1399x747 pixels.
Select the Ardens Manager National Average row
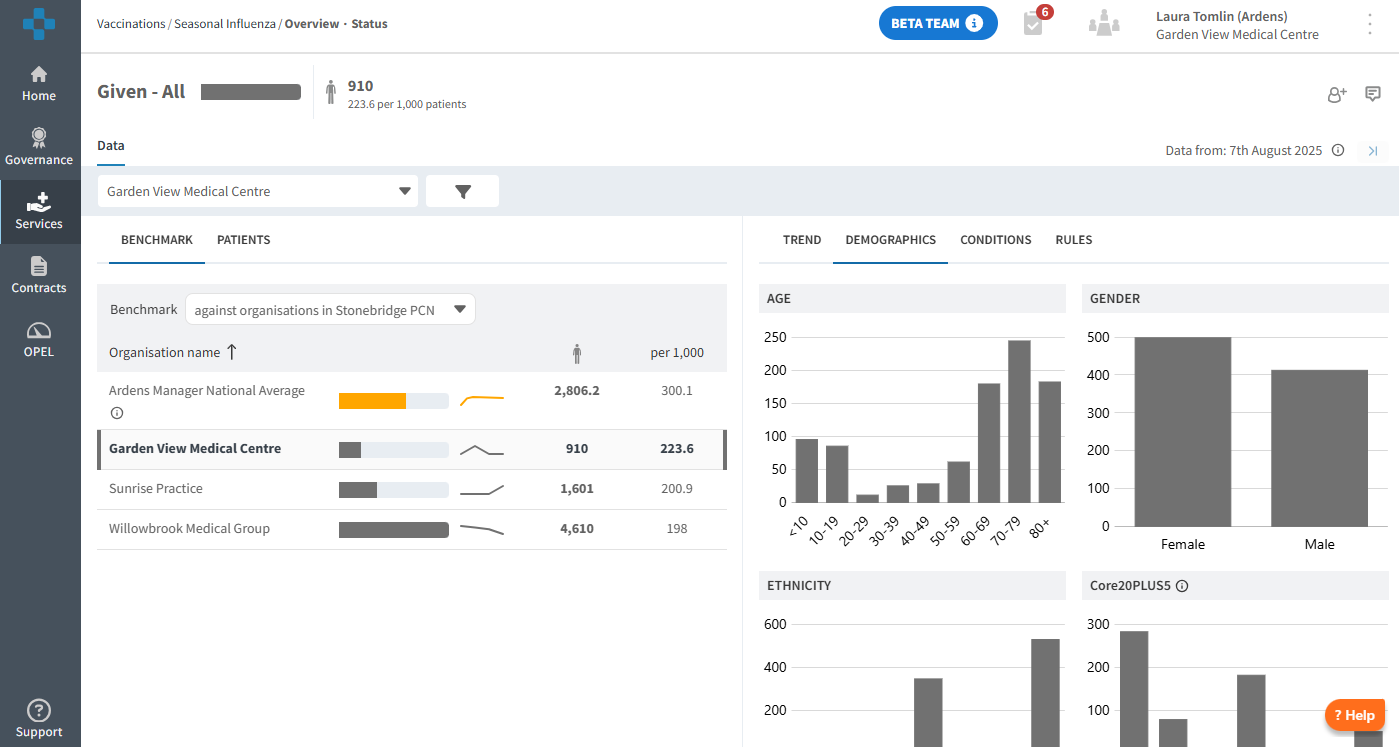point(412,401)
